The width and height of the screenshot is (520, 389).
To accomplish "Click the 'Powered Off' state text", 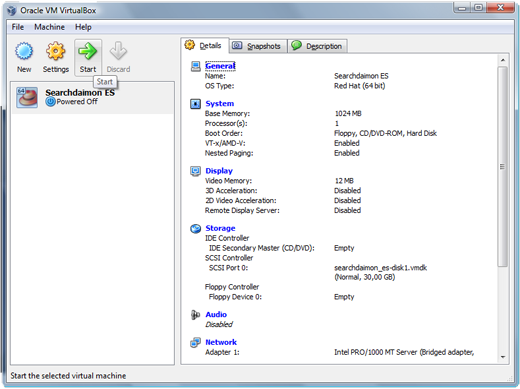I will [77, 102].
